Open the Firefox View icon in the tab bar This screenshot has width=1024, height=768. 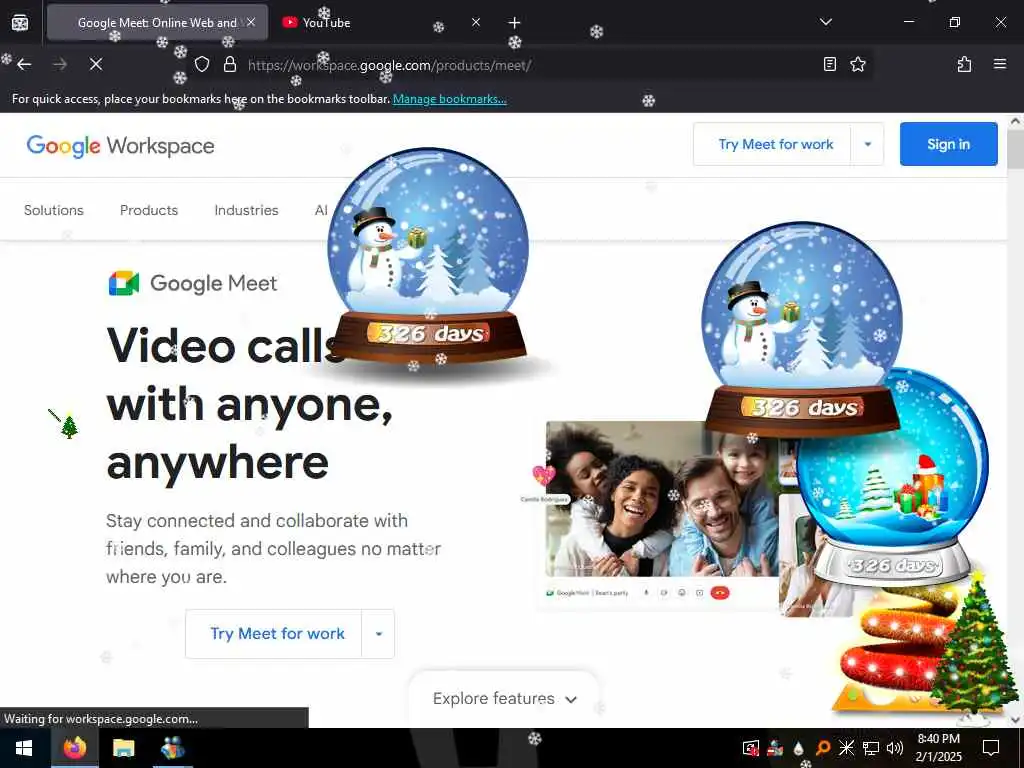(20, 23)
